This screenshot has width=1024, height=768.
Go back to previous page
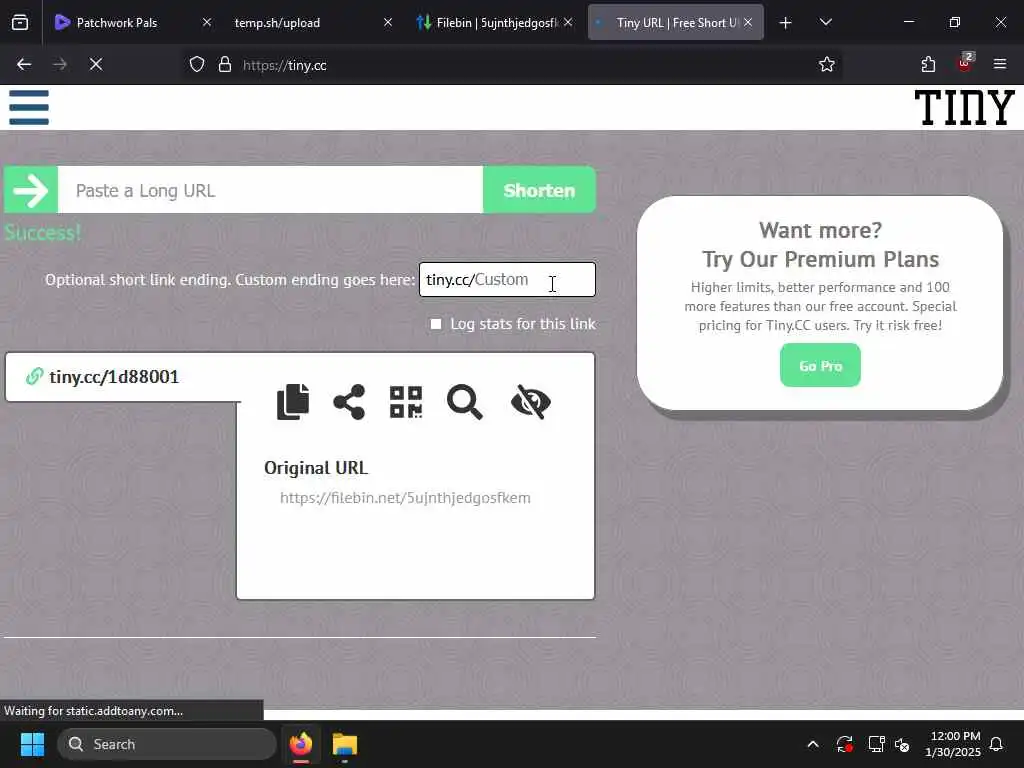(24, 65)
